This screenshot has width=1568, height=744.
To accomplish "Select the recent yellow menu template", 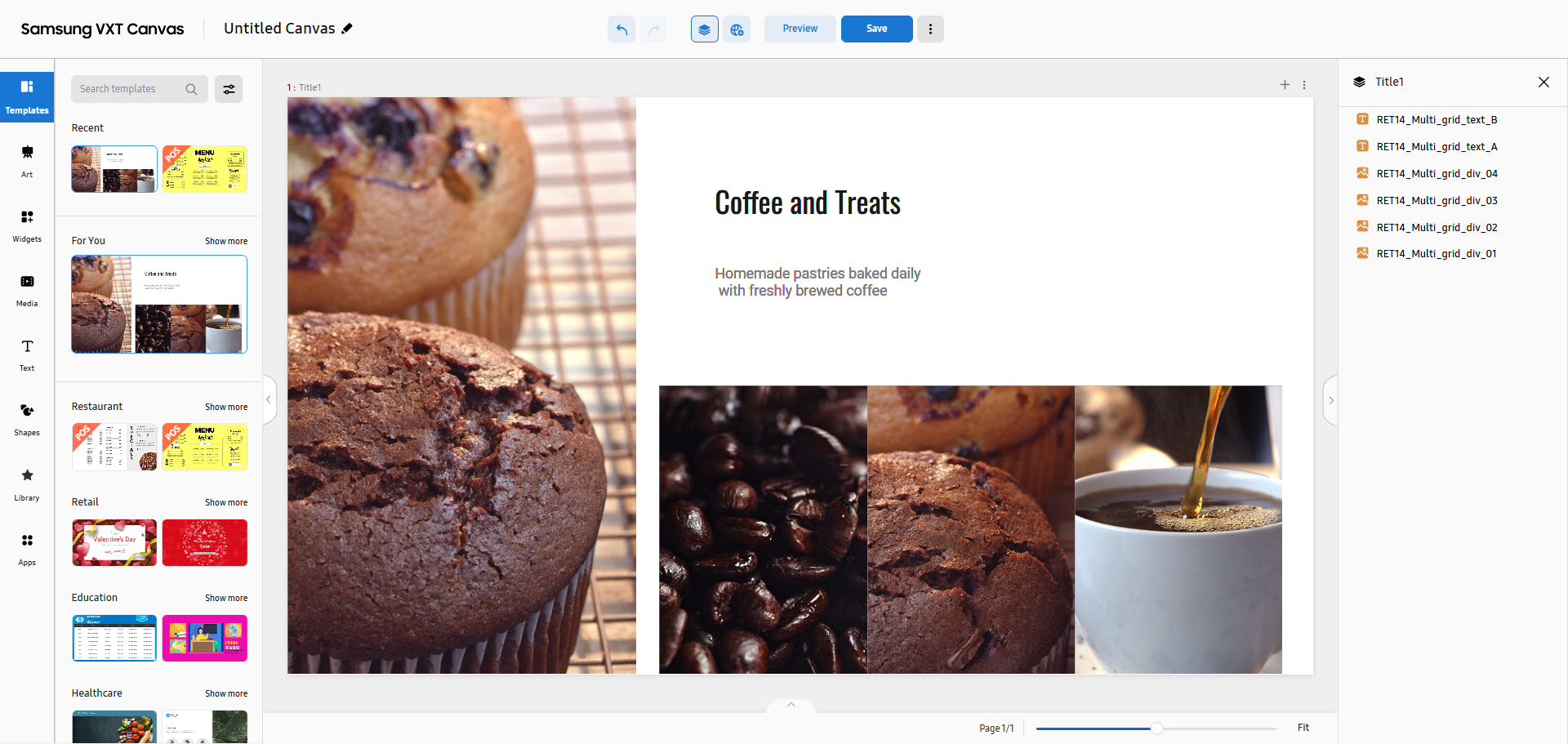I will (x=204, y=169).
